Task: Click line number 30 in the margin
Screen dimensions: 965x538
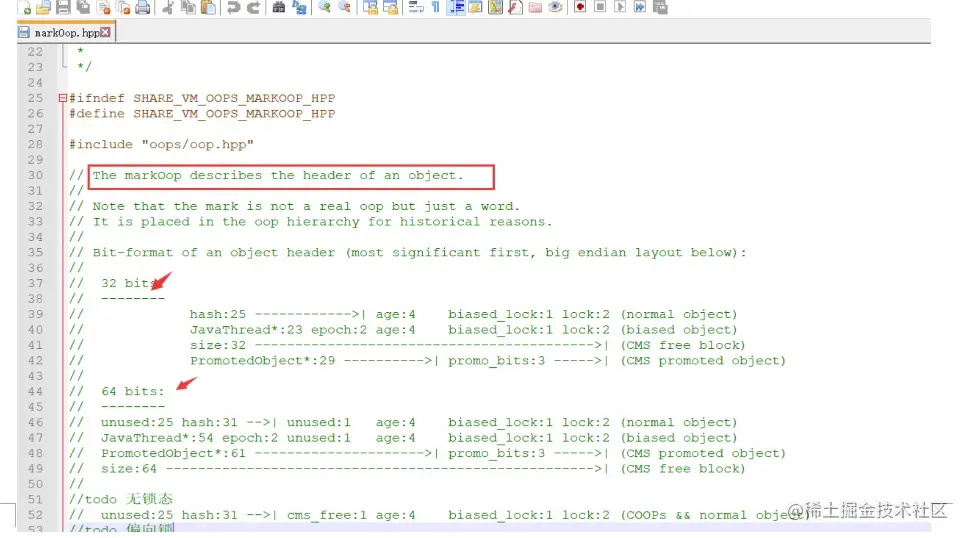Action: [35, 175]
